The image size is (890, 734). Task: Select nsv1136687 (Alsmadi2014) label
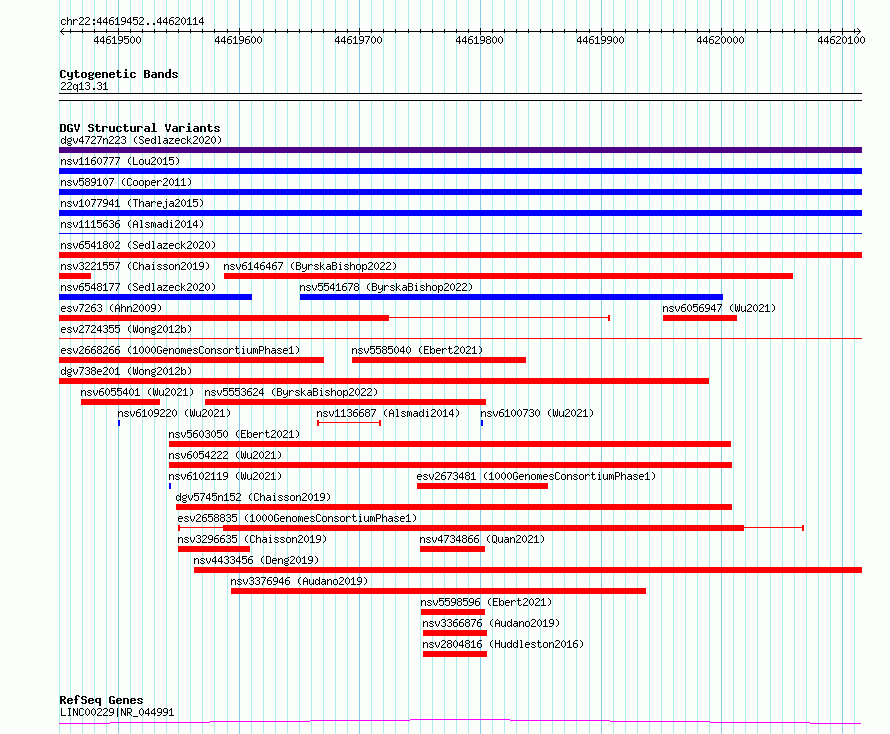tap(388, 413)
